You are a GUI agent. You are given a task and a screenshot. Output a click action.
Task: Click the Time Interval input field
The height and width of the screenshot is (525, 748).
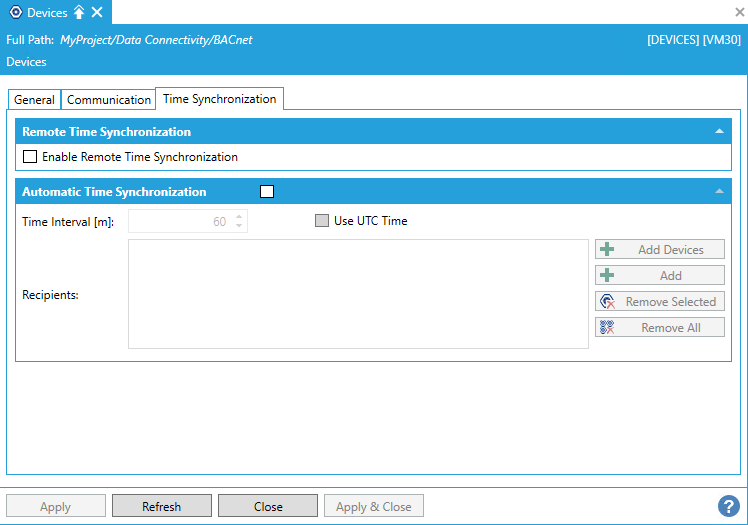point(180,222)
